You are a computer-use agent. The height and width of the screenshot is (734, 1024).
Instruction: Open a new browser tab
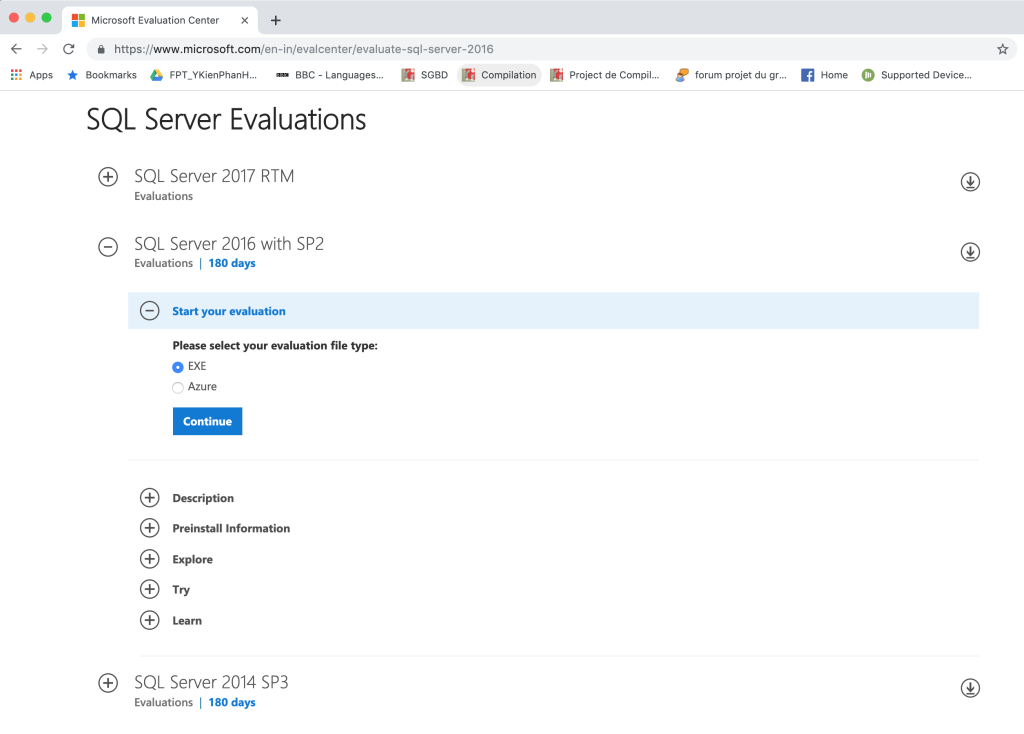point(275,19)
